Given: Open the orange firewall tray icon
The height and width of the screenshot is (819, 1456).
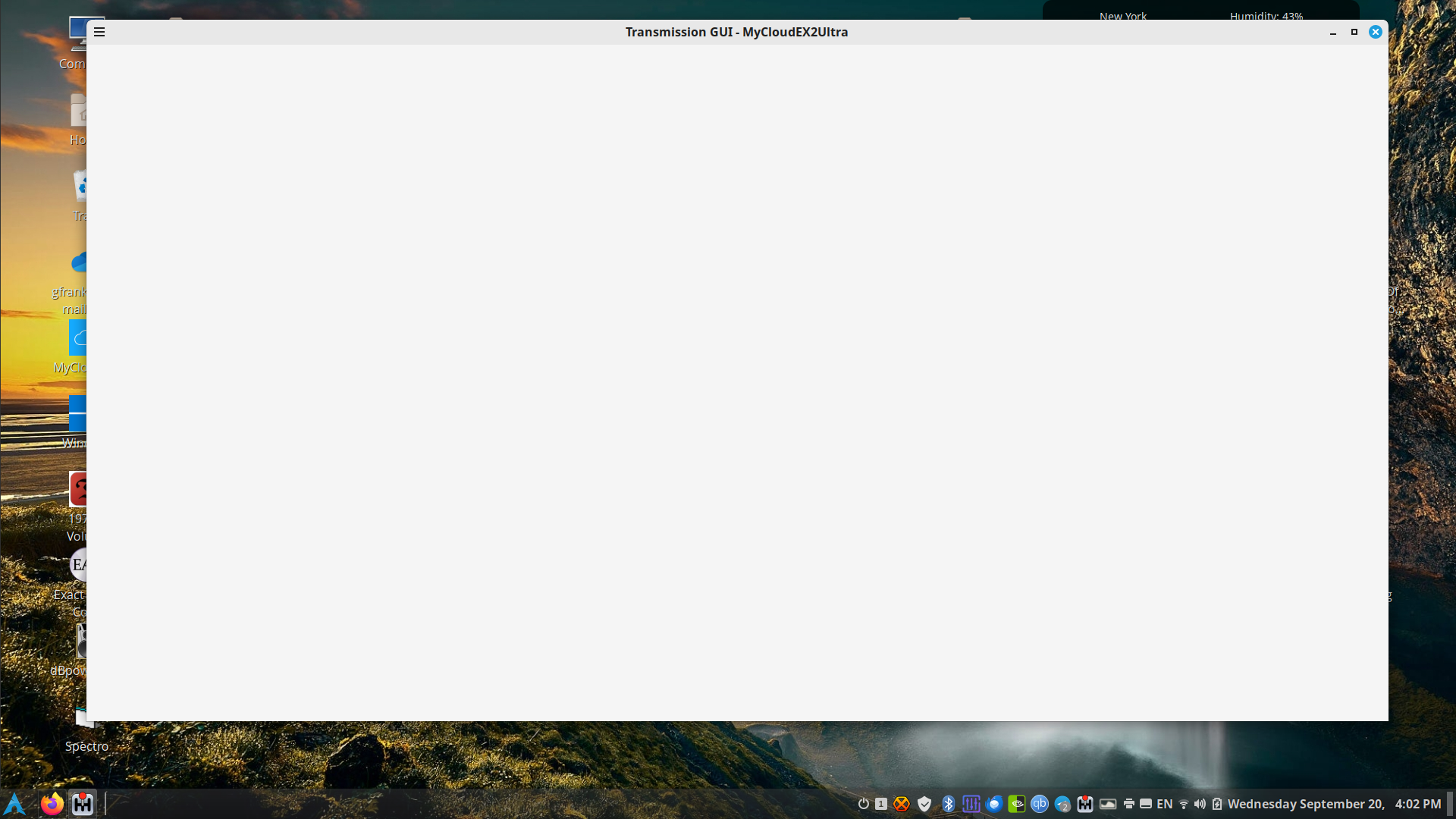Looking at the screenshot, I should point(902,804).
